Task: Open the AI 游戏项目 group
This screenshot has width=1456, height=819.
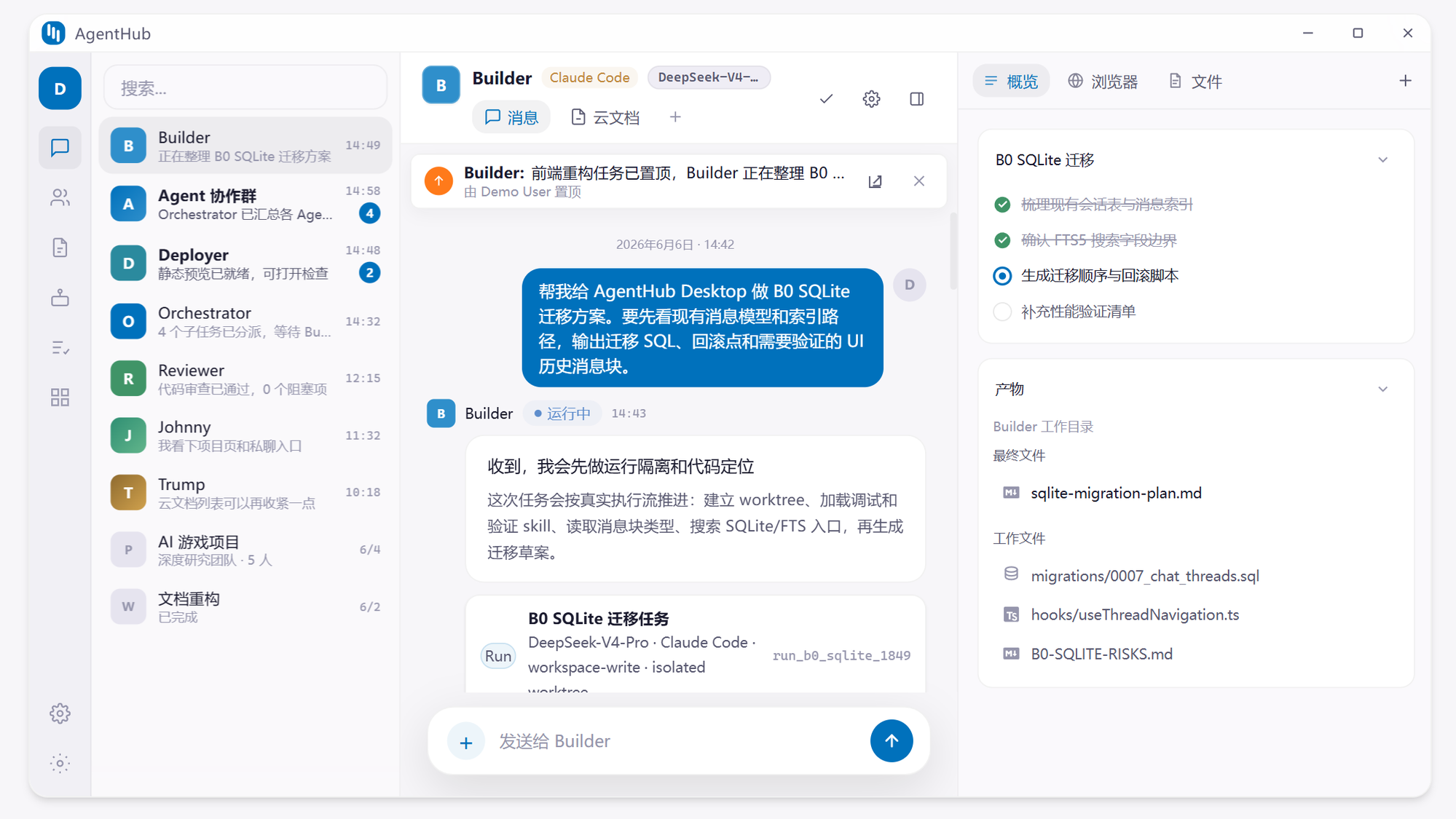Action: 245,550
